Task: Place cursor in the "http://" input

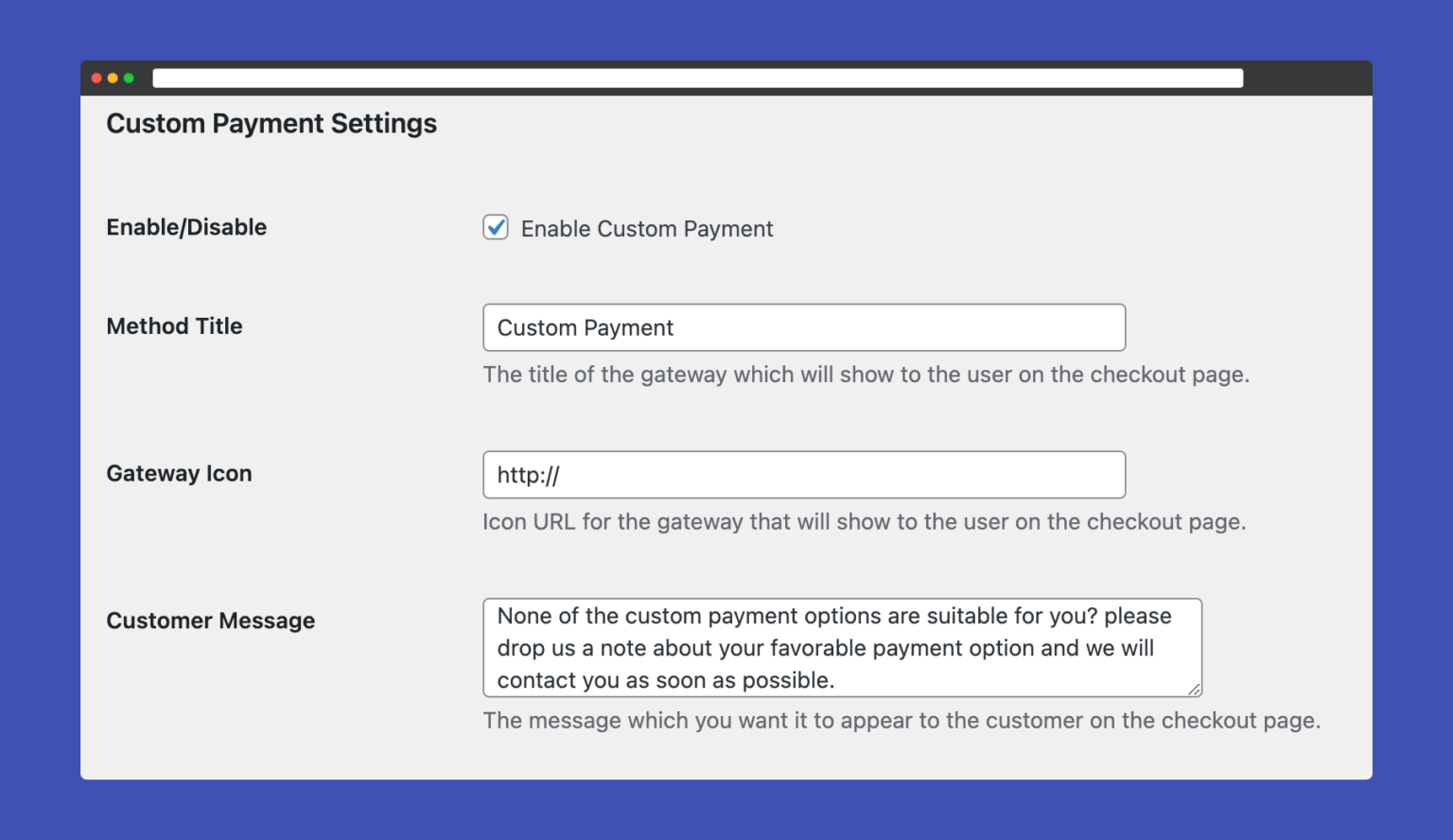Action: [x=528, y=475]
